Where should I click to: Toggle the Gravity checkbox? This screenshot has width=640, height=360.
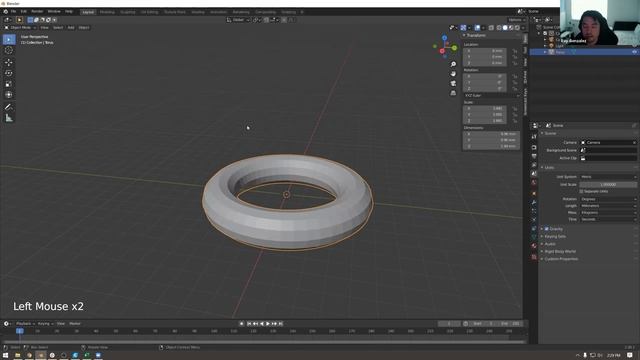547,229
